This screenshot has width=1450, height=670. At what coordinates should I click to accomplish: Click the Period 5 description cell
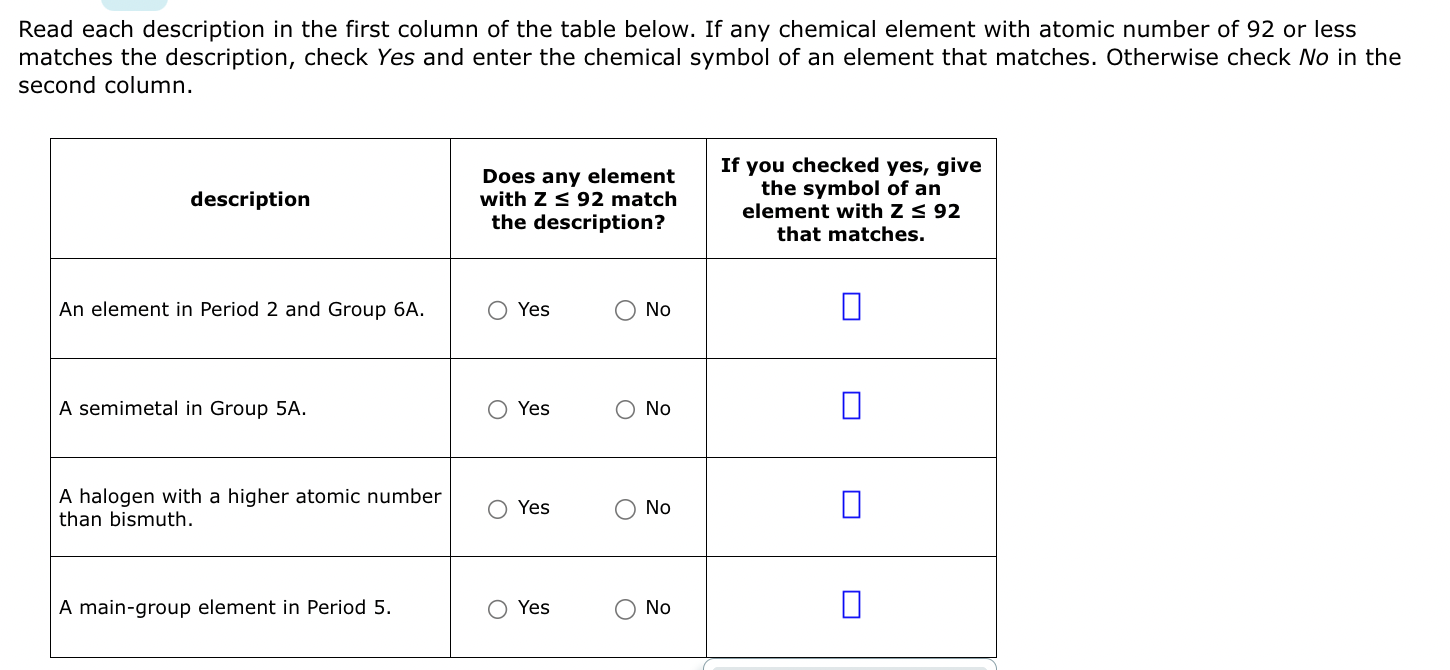tap(225, 607)
